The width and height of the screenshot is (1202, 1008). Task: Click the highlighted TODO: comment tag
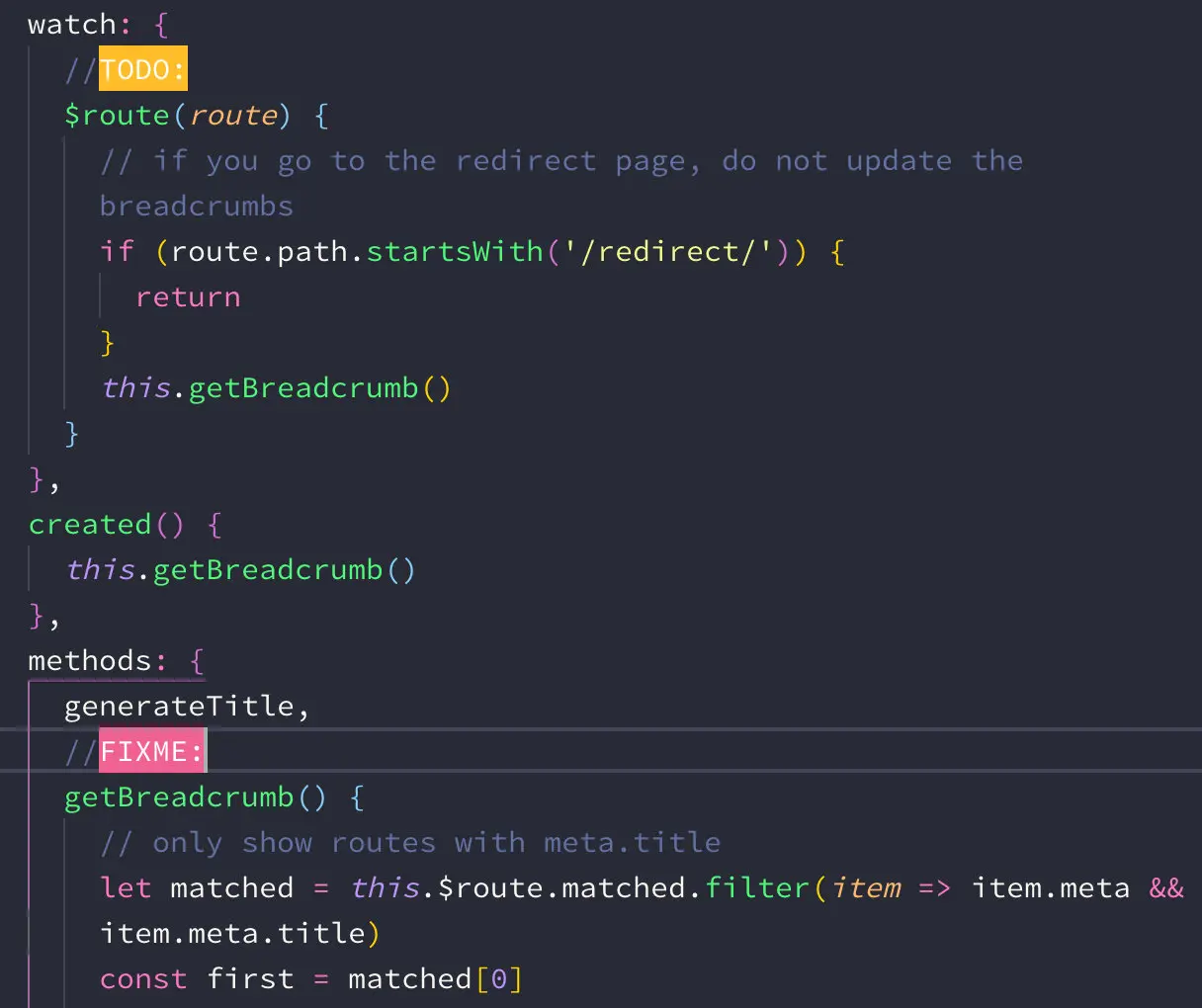pos(143,69)
